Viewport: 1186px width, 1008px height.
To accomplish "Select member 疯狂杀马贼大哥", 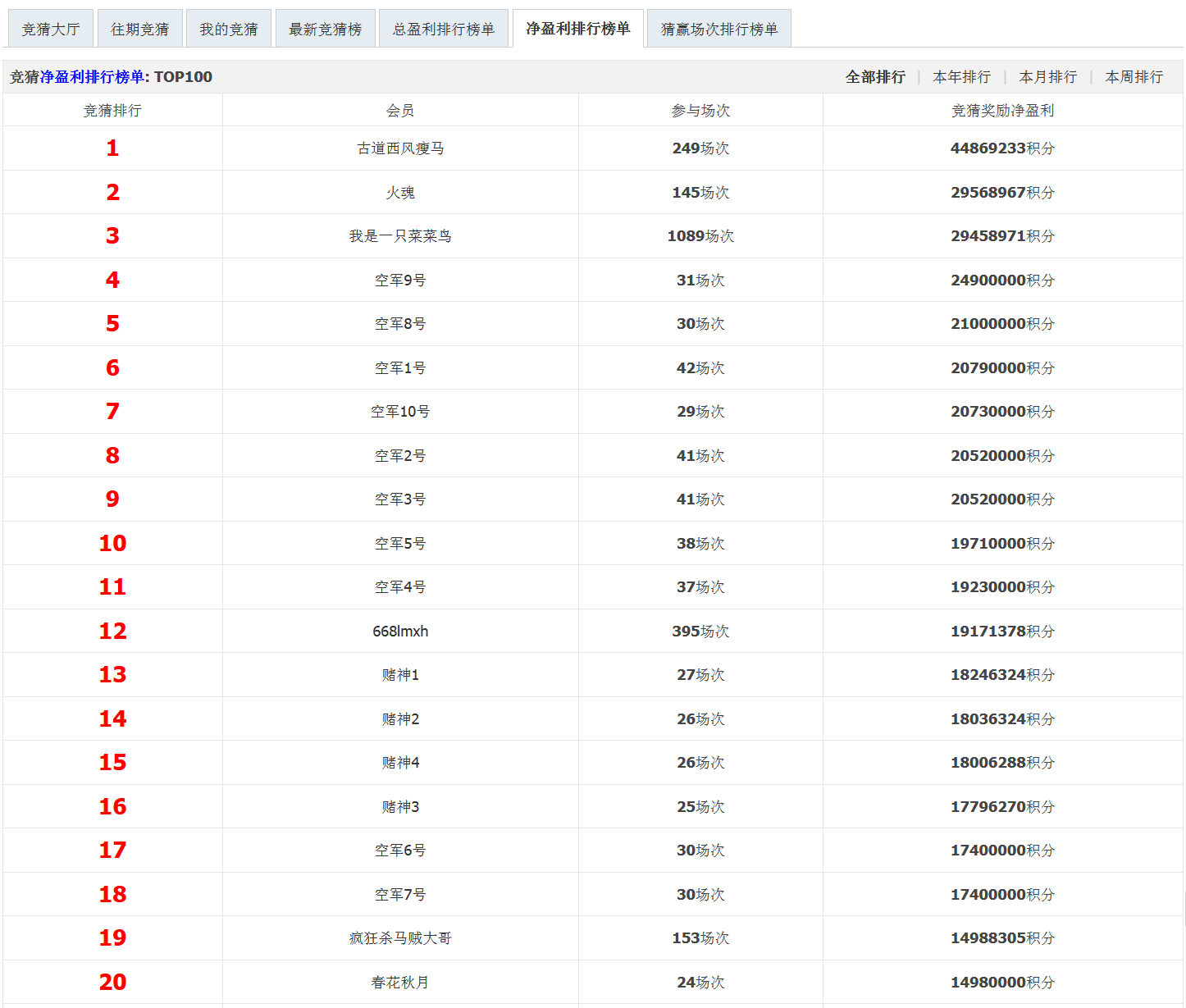I will (400, 938).
